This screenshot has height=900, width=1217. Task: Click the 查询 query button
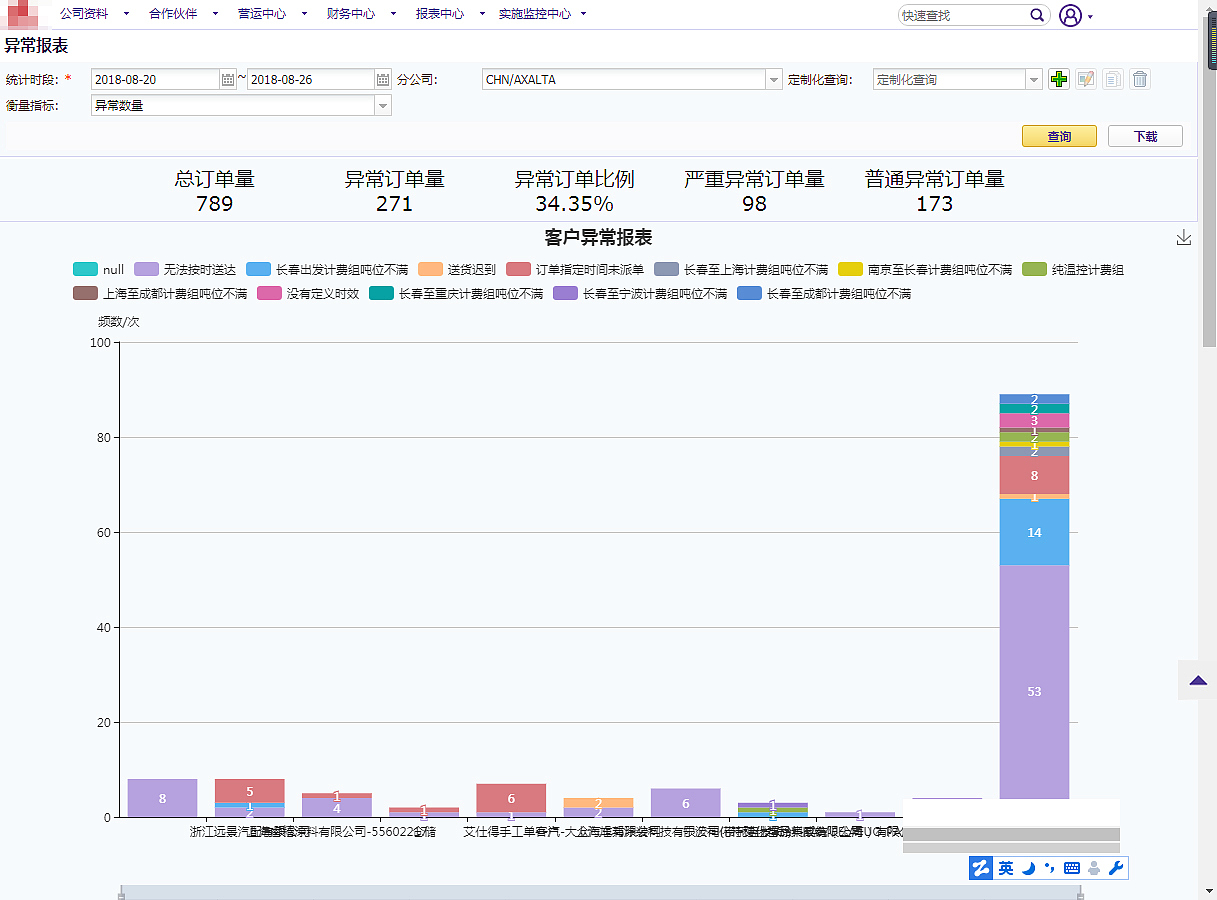click(1059, 136)
